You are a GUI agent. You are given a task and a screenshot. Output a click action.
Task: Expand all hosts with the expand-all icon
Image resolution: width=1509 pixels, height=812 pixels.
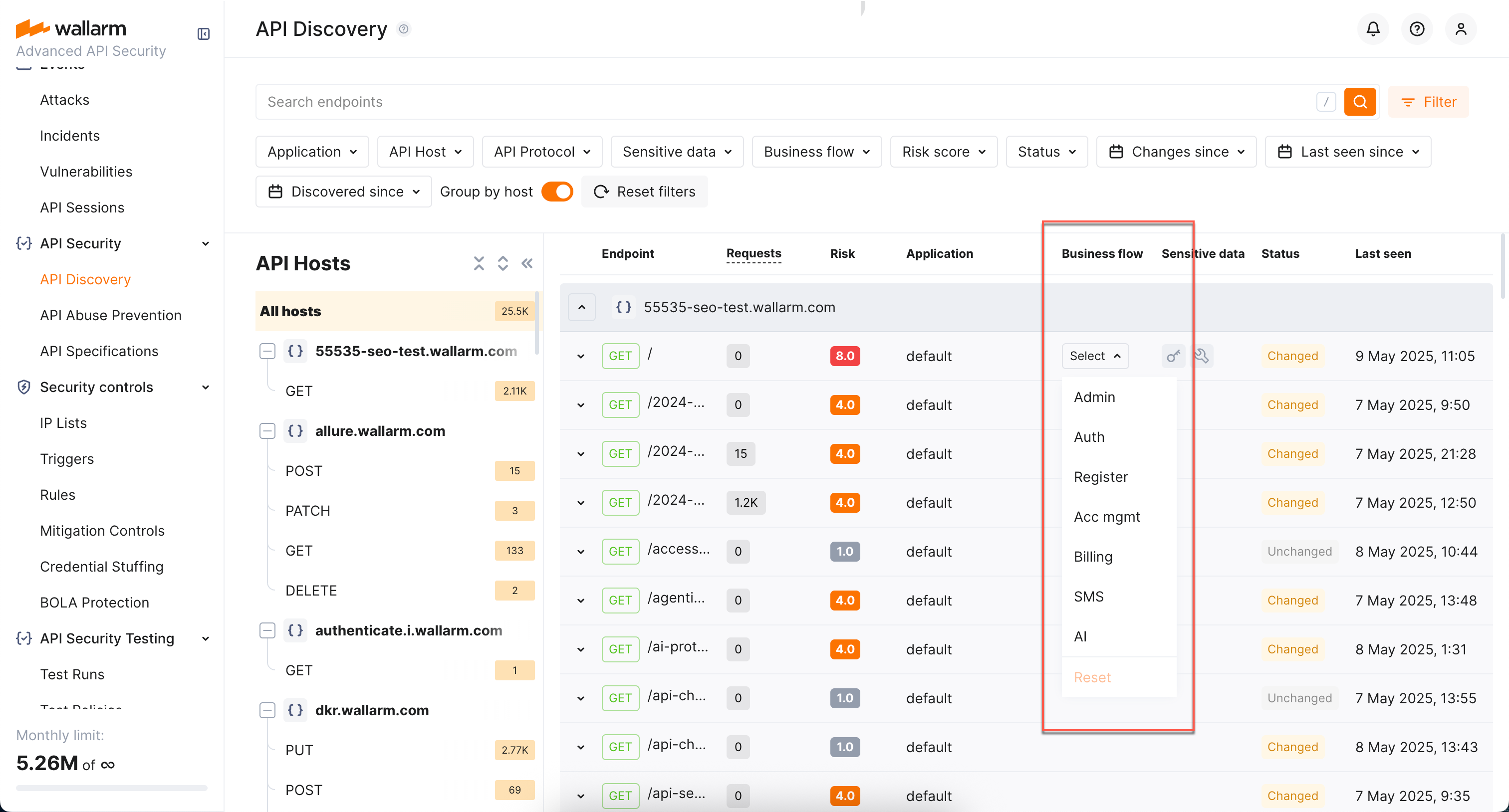pos(503,263)
